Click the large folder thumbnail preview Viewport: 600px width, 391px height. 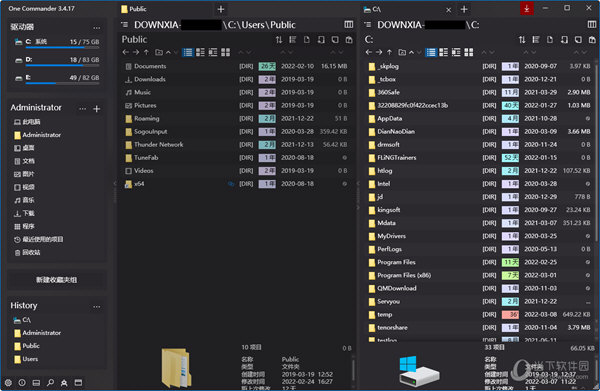176,367
